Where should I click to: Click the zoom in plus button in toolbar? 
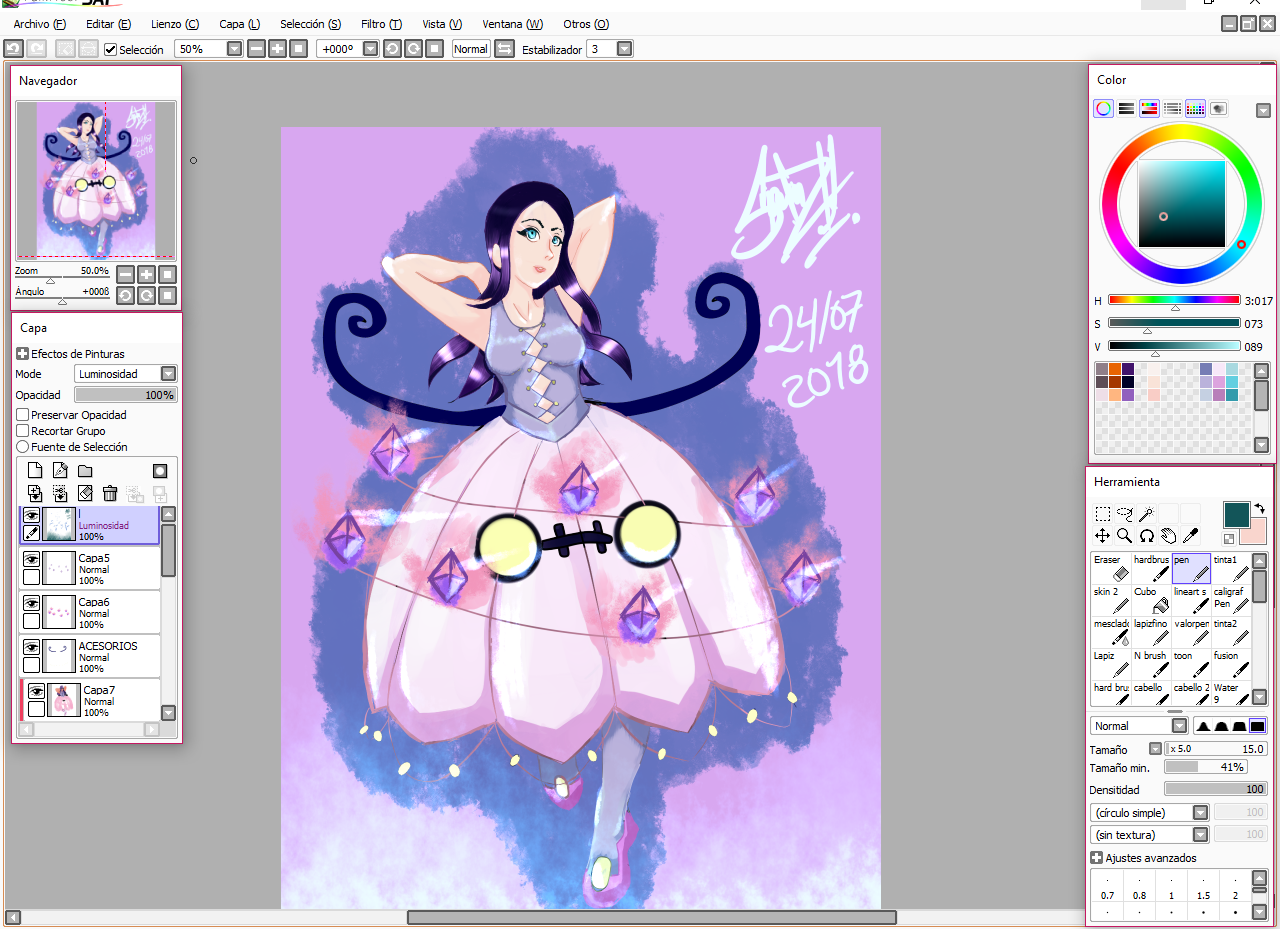278,48
